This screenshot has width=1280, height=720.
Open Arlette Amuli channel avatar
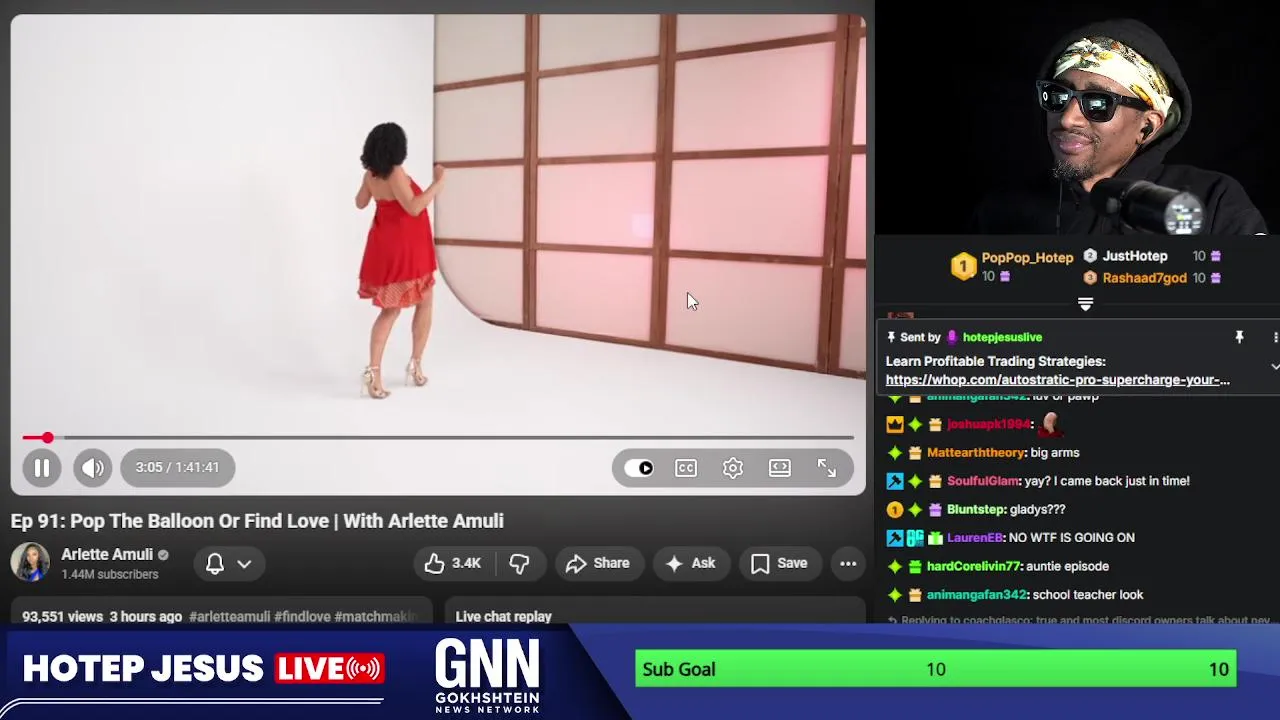coord(30,562)
